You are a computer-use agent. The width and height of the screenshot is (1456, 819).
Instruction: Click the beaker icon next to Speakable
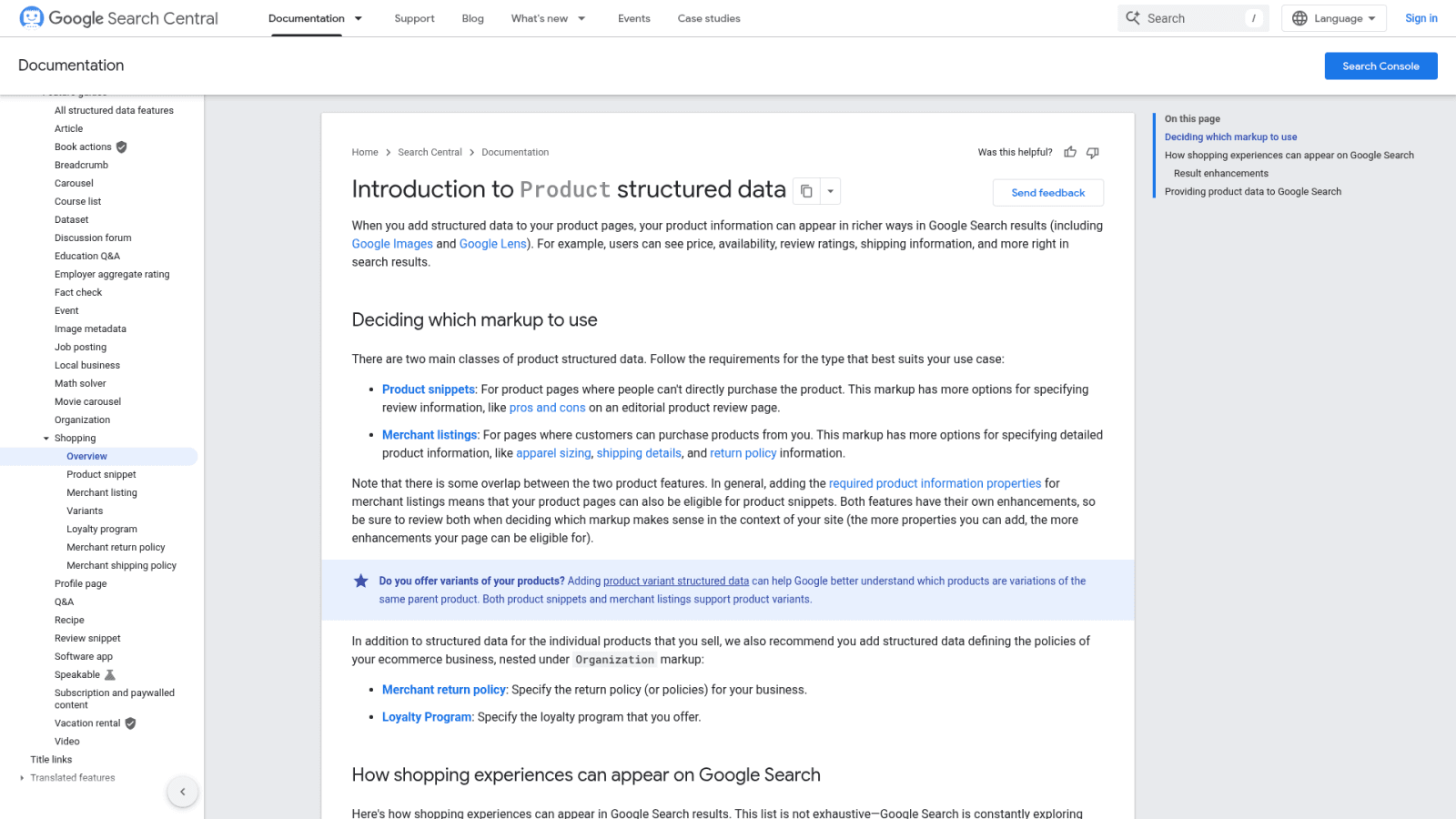(x=110, y=674)
